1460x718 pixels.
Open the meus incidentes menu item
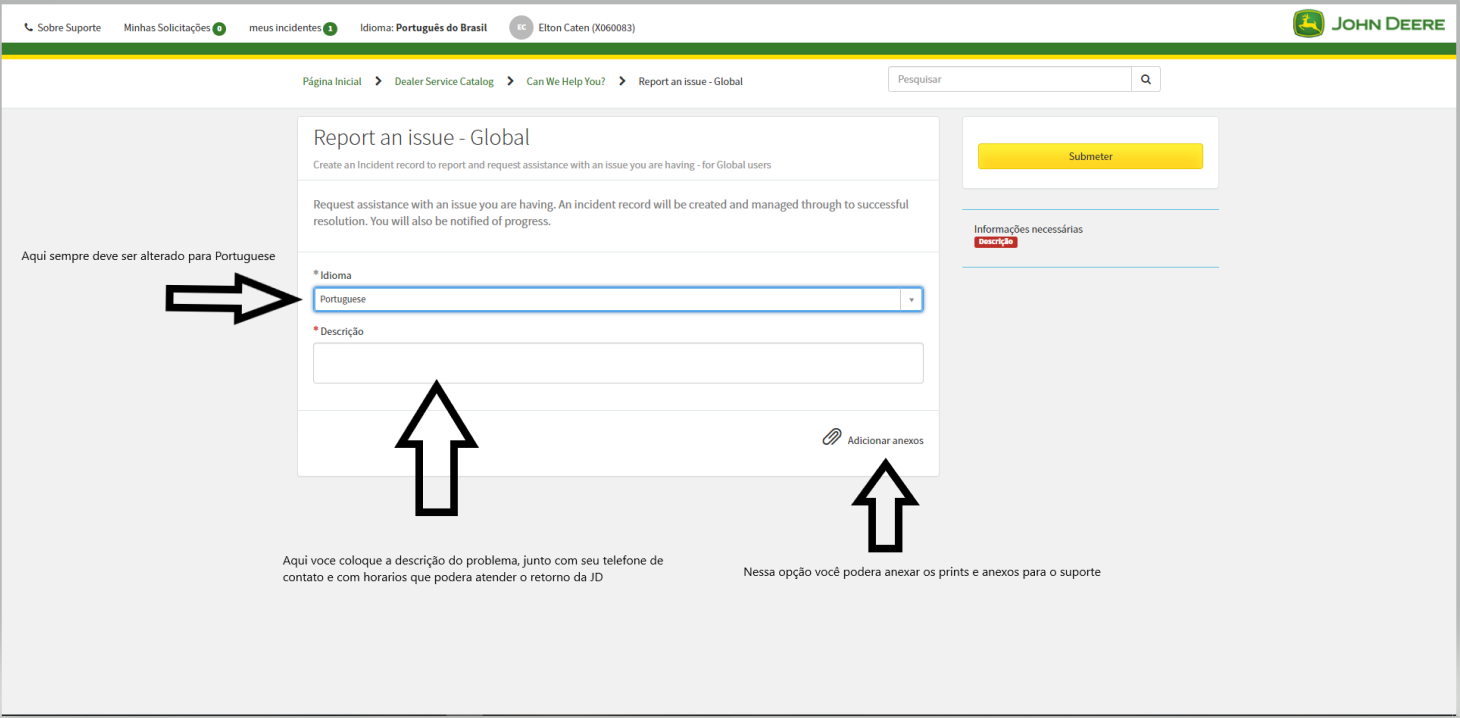point(285,28)
